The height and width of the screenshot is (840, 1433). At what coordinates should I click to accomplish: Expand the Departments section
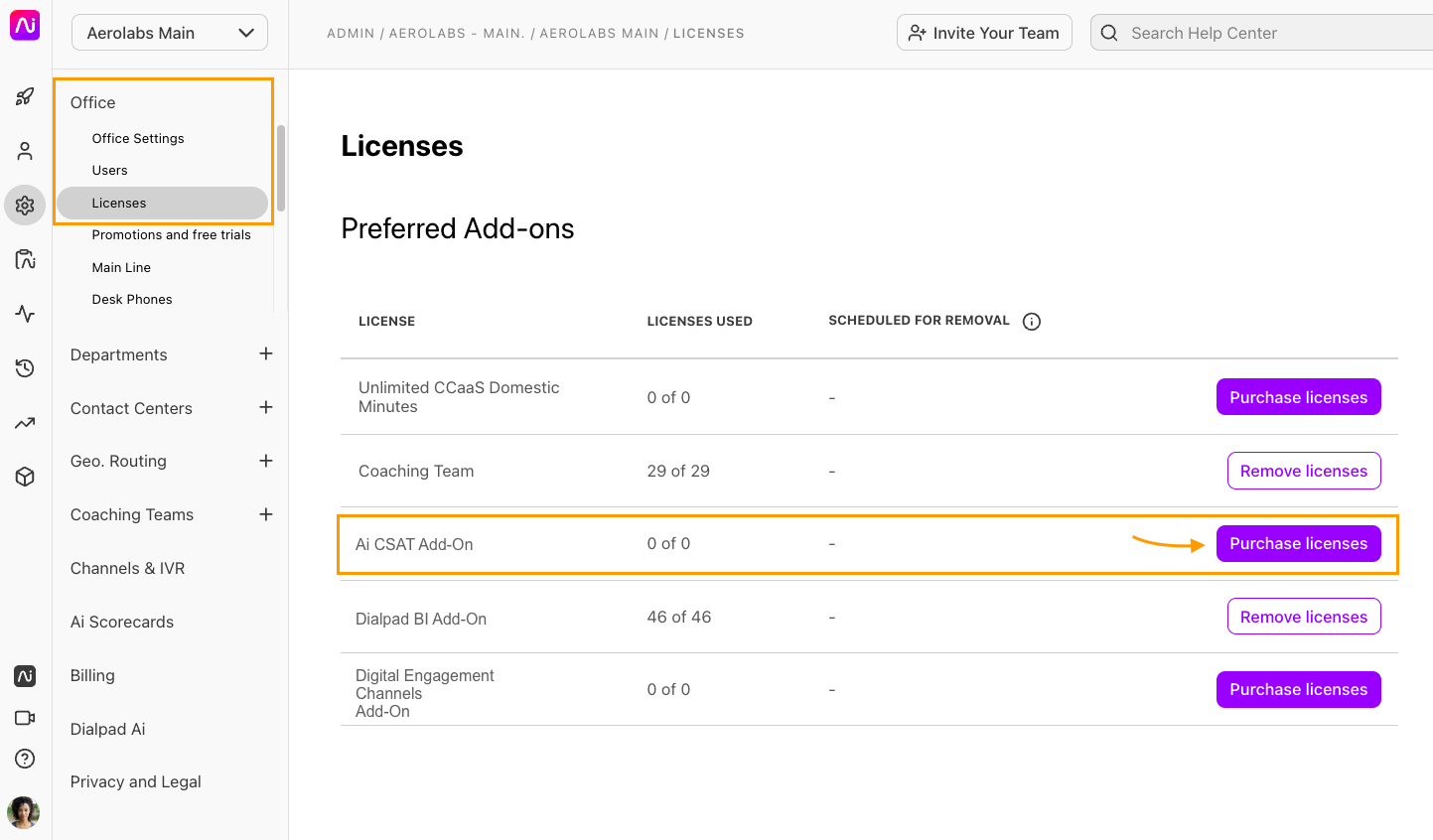[266, 353]
